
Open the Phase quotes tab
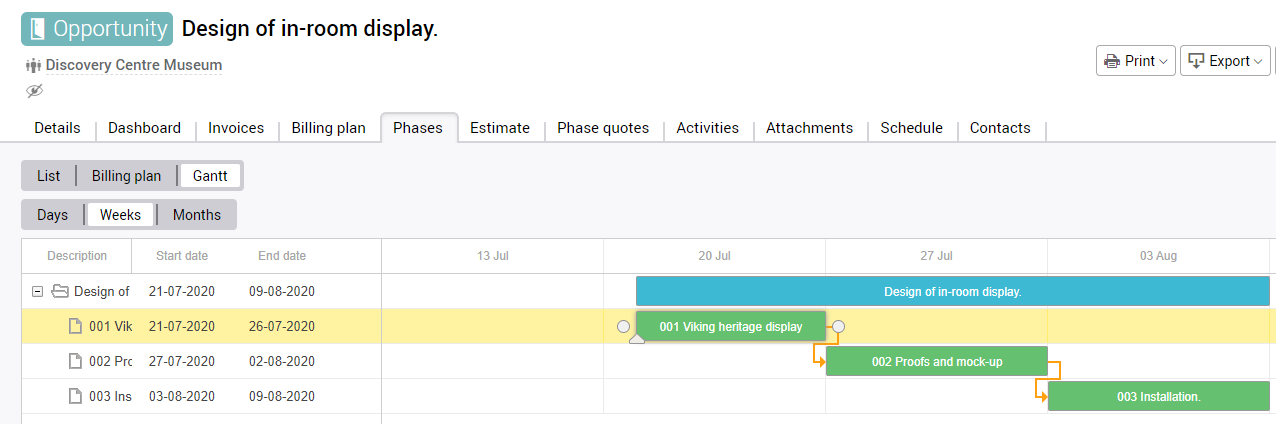(603, 128)
